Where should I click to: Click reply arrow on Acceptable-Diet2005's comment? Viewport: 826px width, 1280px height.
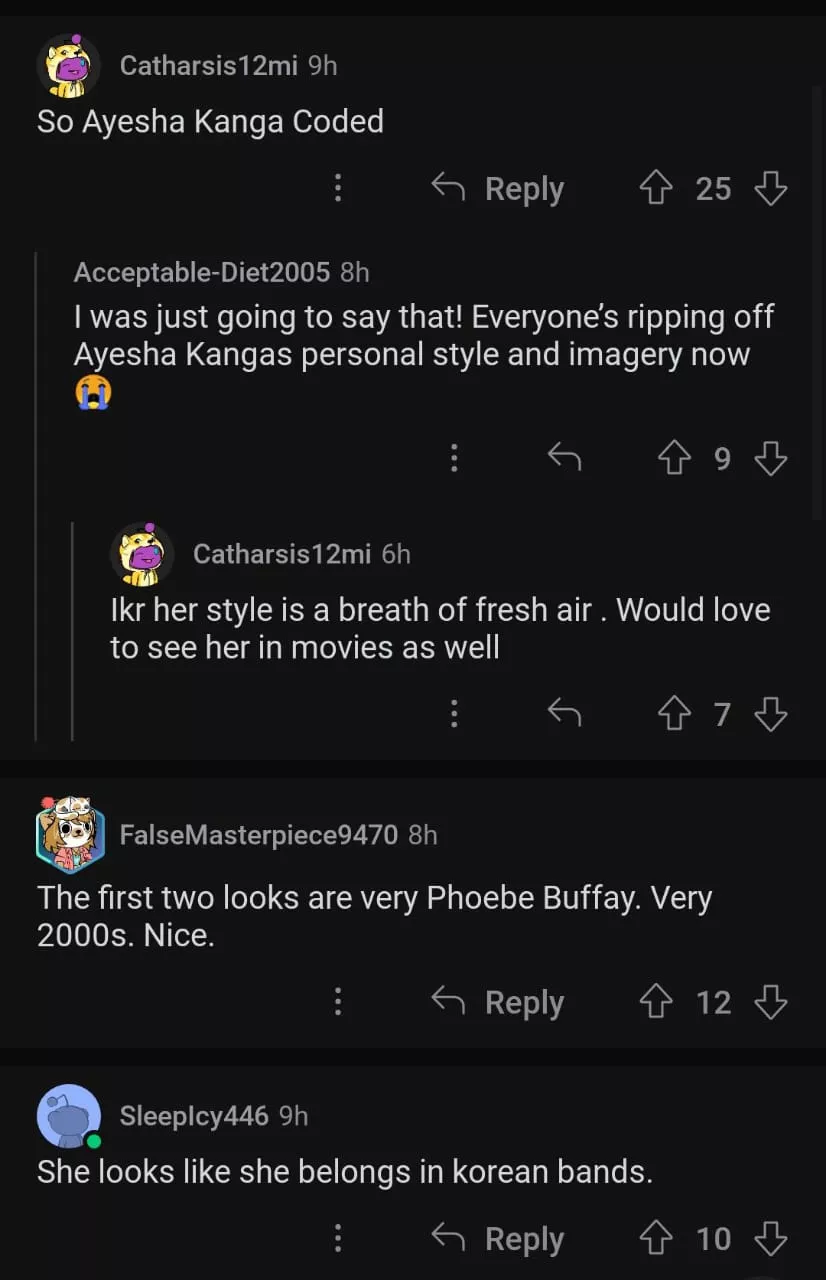[564, 458]
